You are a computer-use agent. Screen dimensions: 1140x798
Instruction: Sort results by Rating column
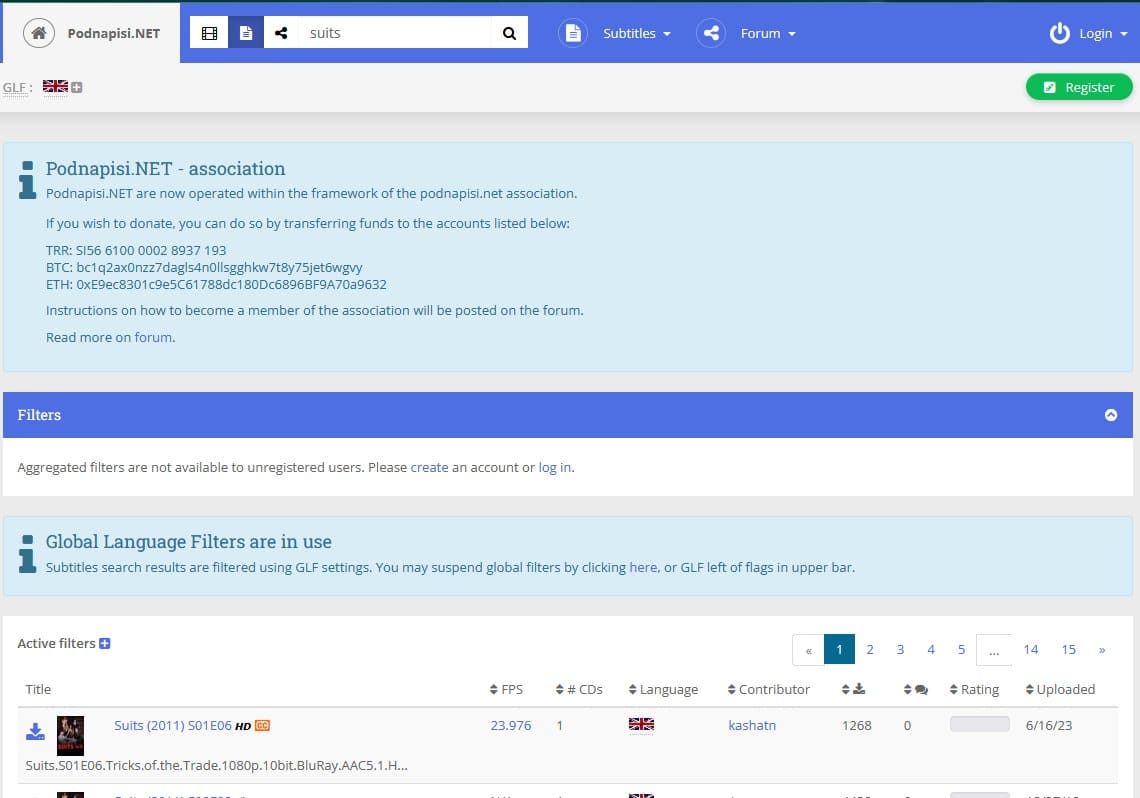coord(975,689)
